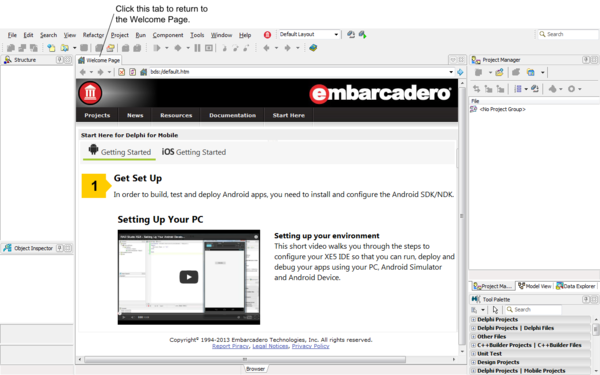Click the blue Help book icon in toolbar

[313, 48]
